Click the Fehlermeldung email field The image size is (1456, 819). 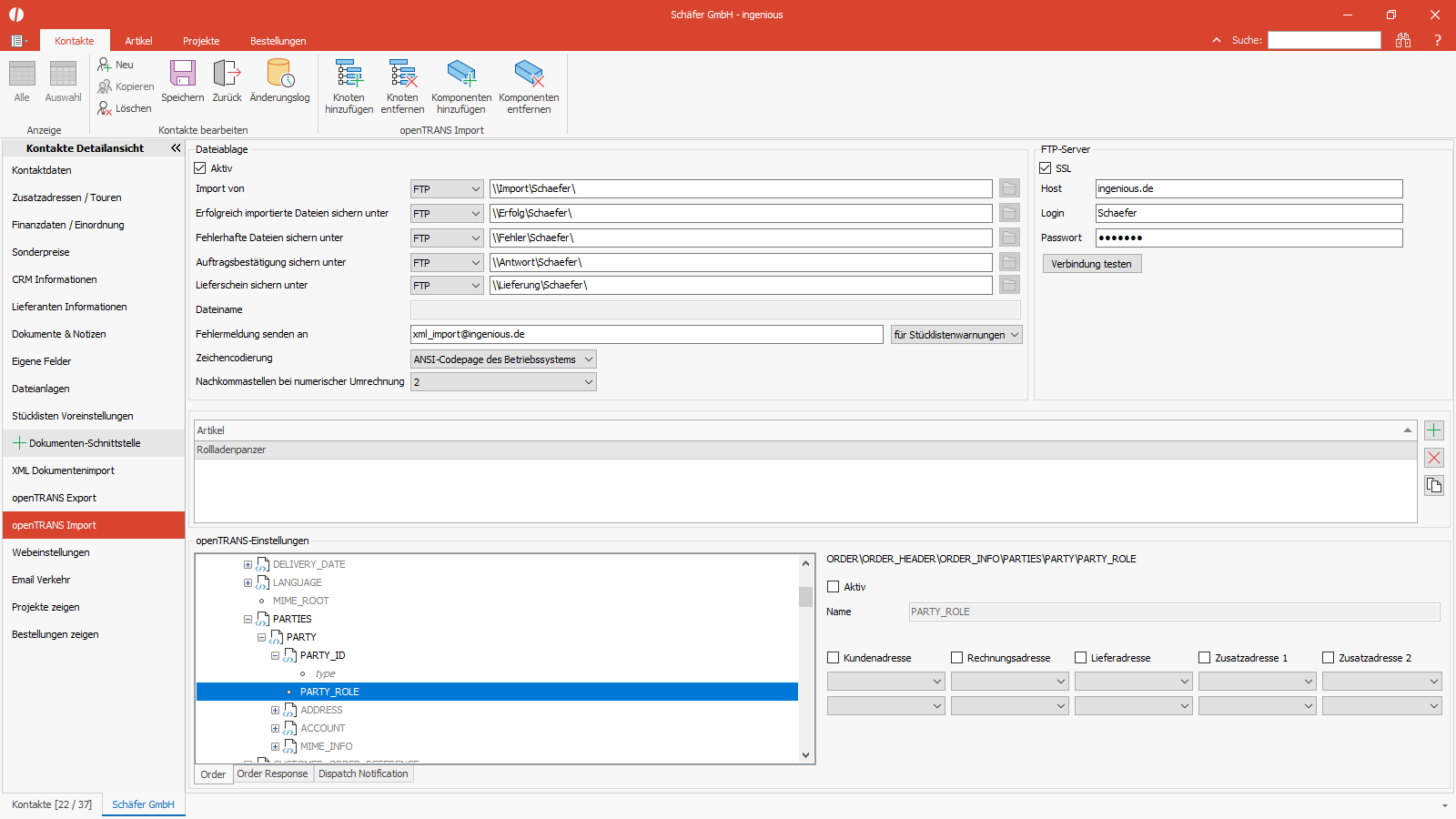pyautogui.click(x=647, y=334)
